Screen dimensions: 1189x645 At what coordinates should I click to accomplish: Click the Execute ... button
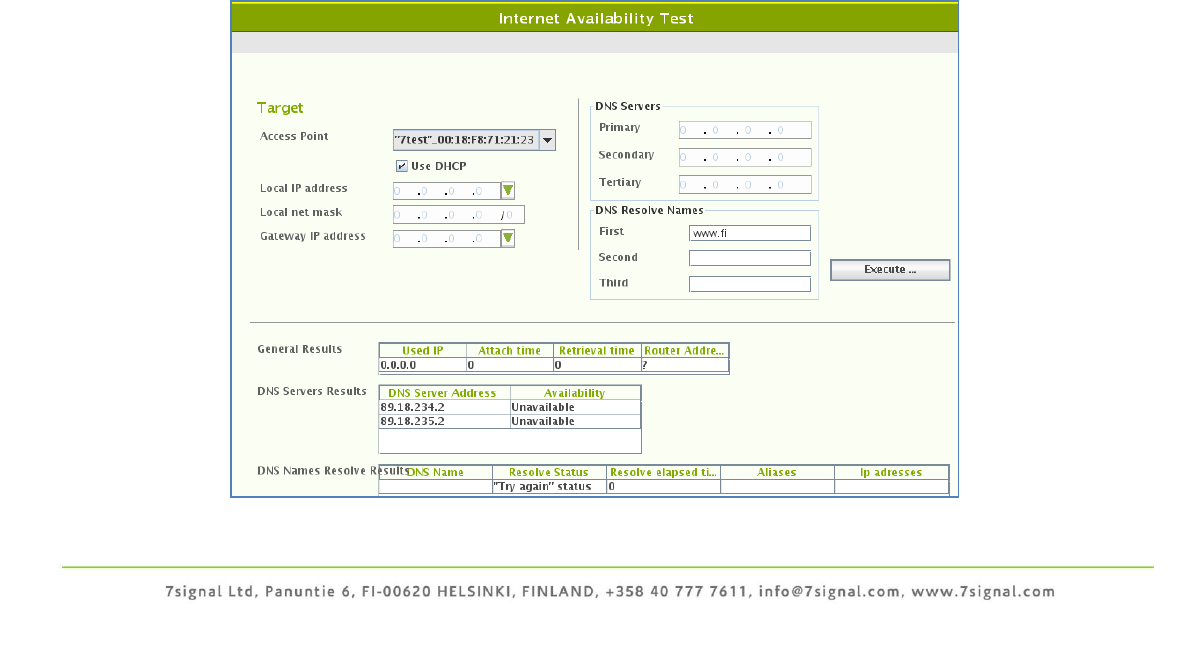(890, 270)
